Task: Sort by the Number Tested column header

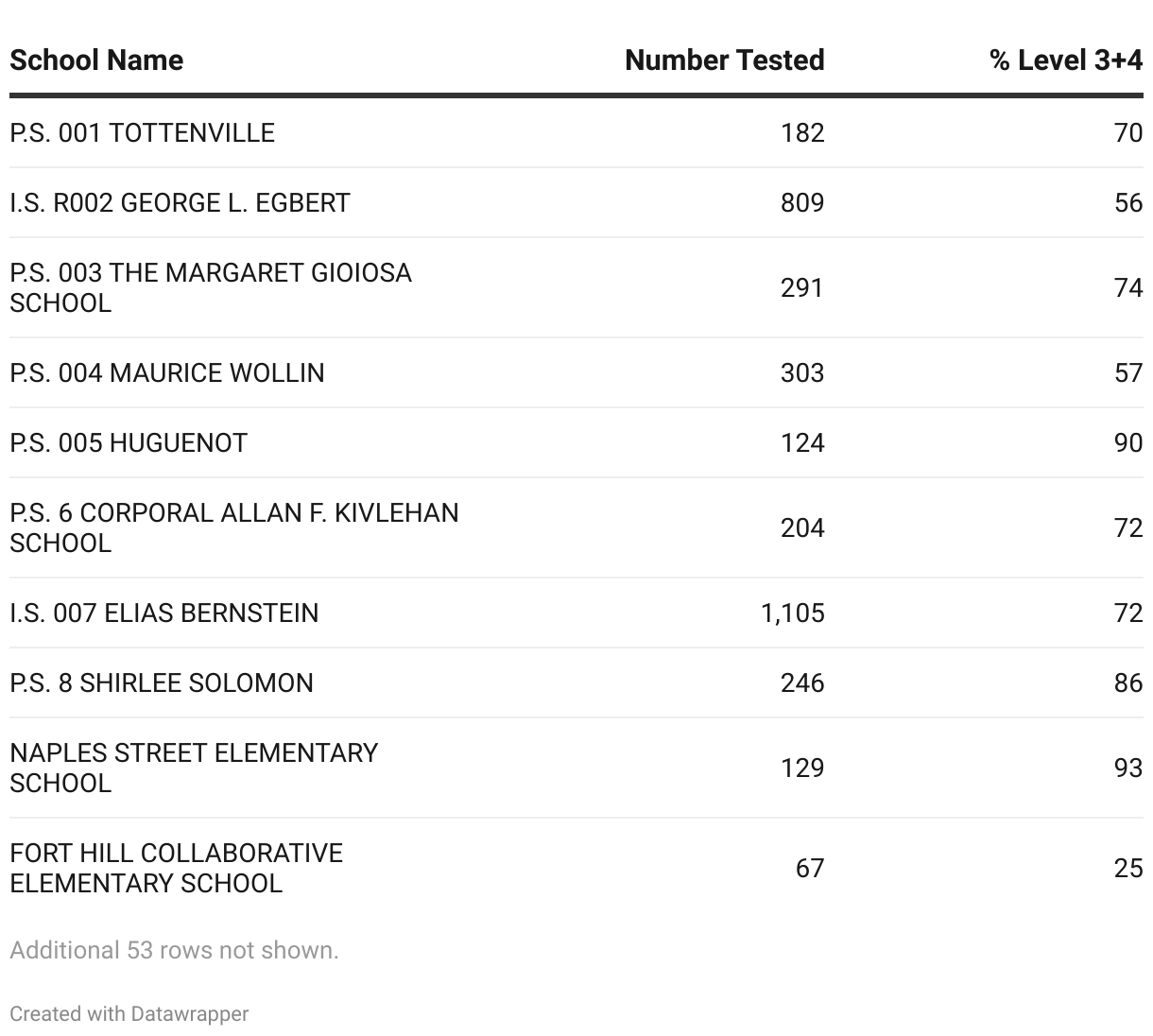Action: 724,60
